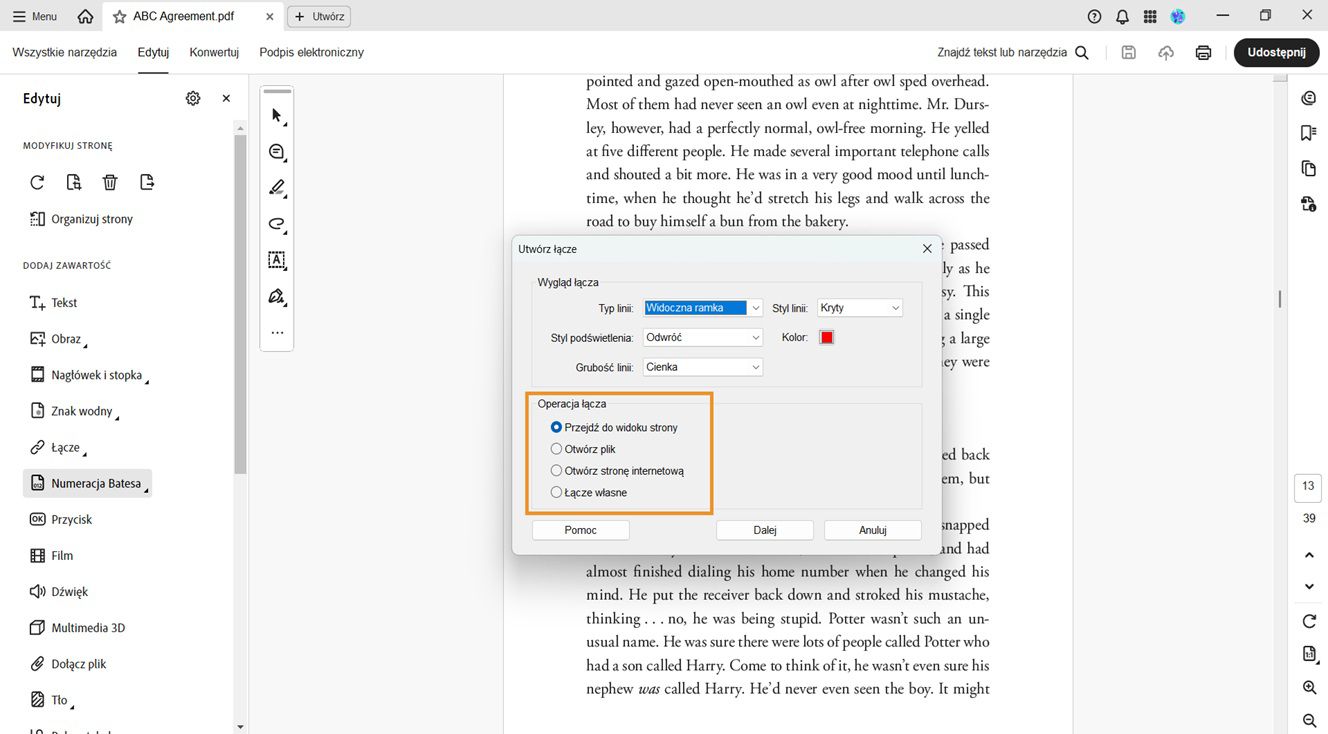1328x734 pixels.
Task: Open the apps grid icon
Action: point(1150,17)
